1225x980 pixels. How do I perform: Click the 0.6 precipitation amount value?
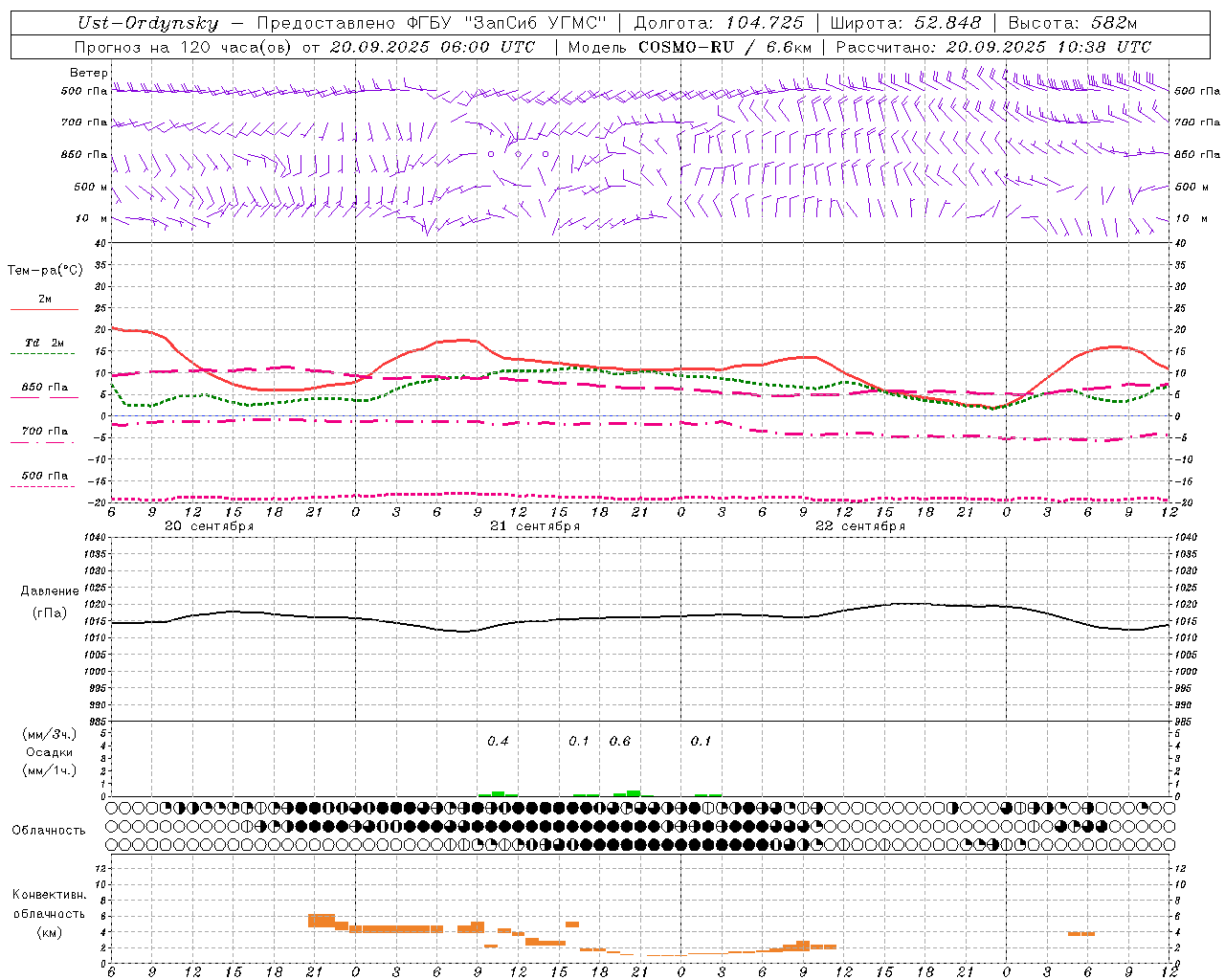[620, 741]
